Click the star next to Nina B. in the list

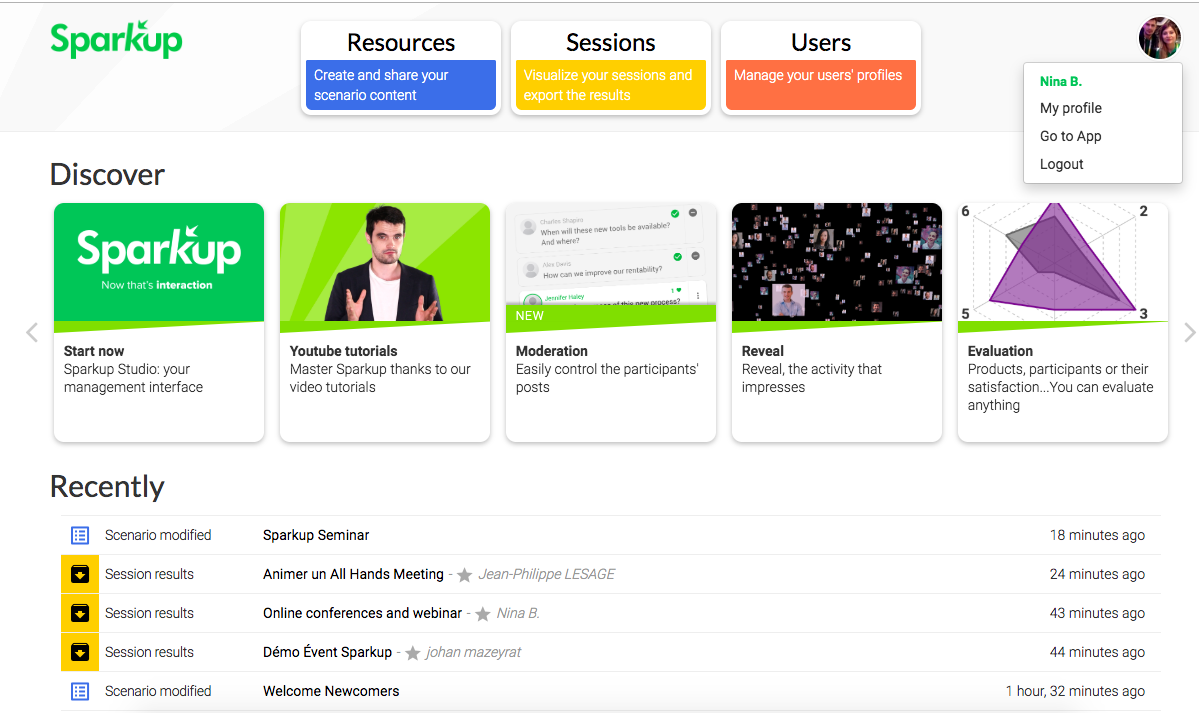click(x=483, y=614)
